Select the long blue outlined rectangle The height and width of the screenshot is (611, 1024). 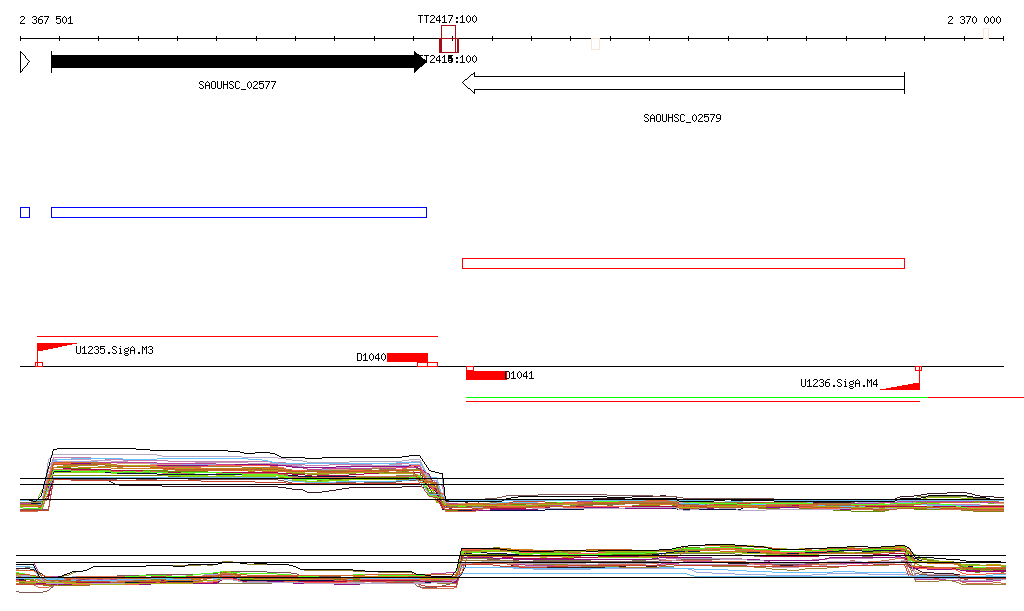[239, 213]
